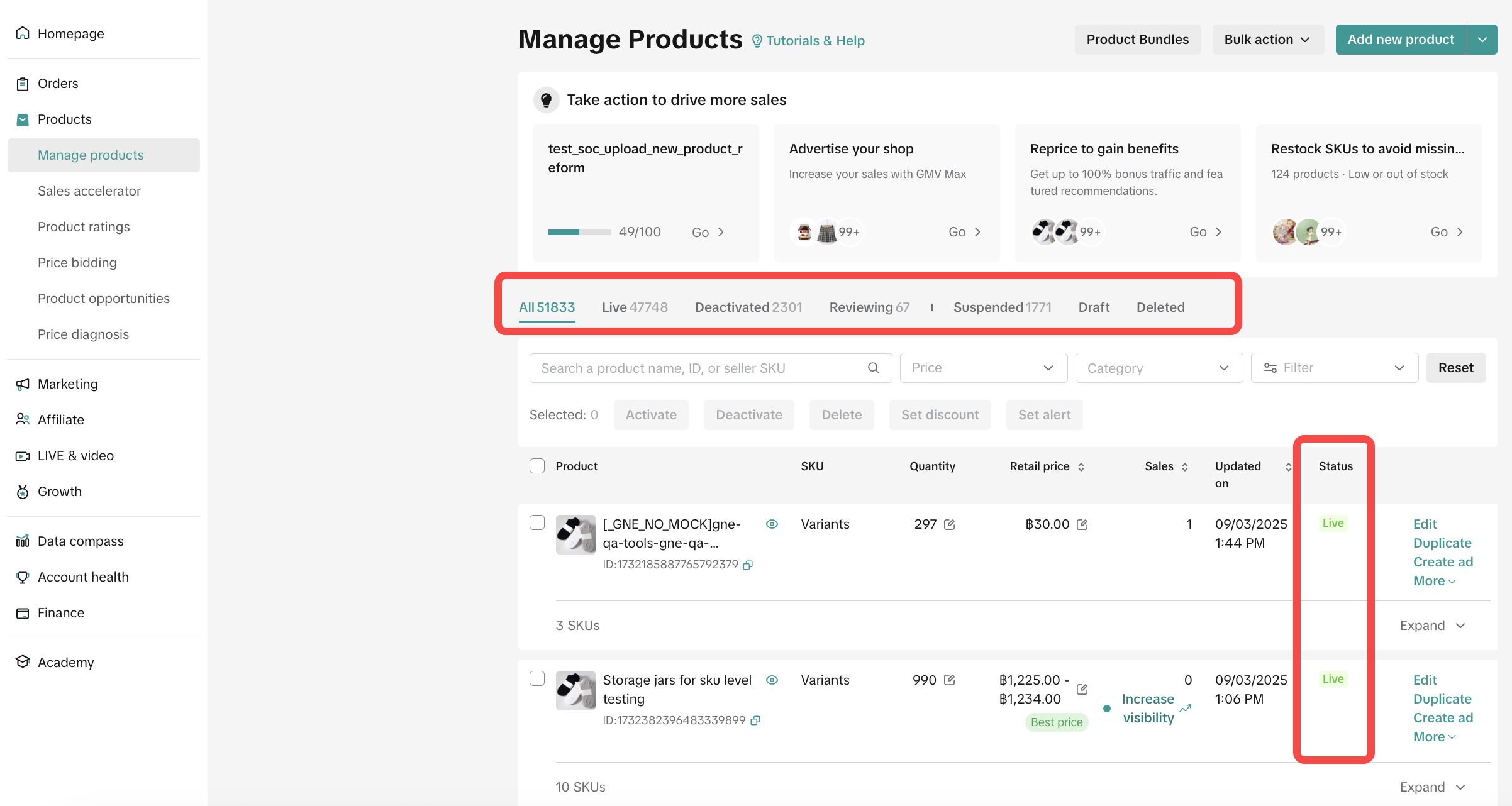This screenshot has width=1512, height=806.
Task: Copy the product ID ending 792379
Action: pos(748,565)
